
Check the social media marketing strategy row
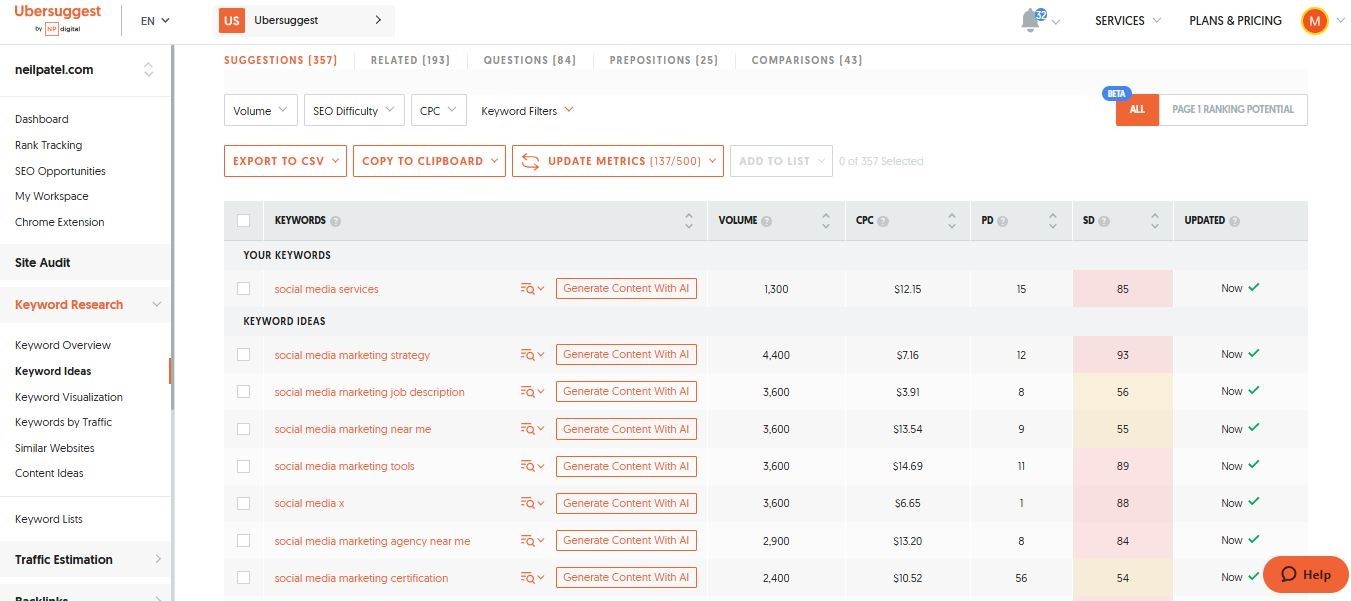[x=243, y=355]
